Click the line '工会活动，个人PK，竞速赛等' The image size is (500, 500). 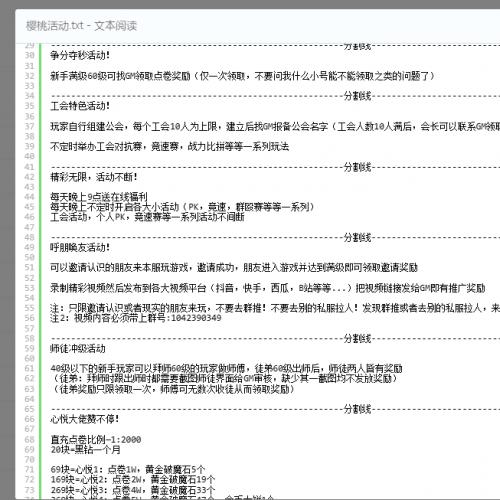pos(147,217)
